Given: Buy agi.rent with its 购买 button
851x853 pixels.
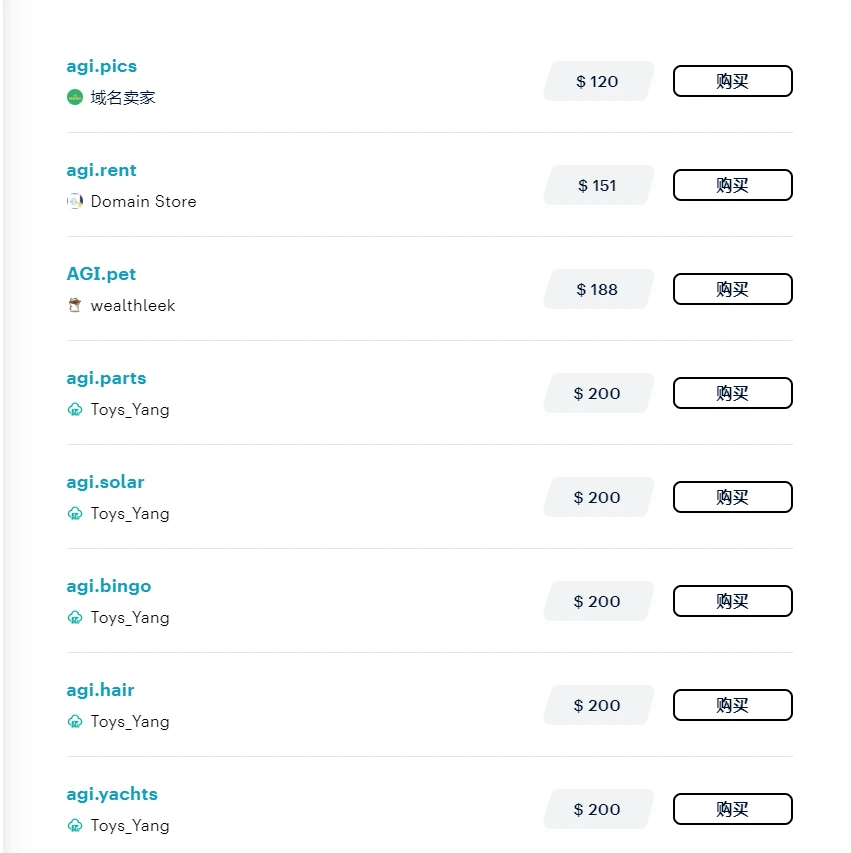Looking at the screenshot, I should [x=732, y=185].
